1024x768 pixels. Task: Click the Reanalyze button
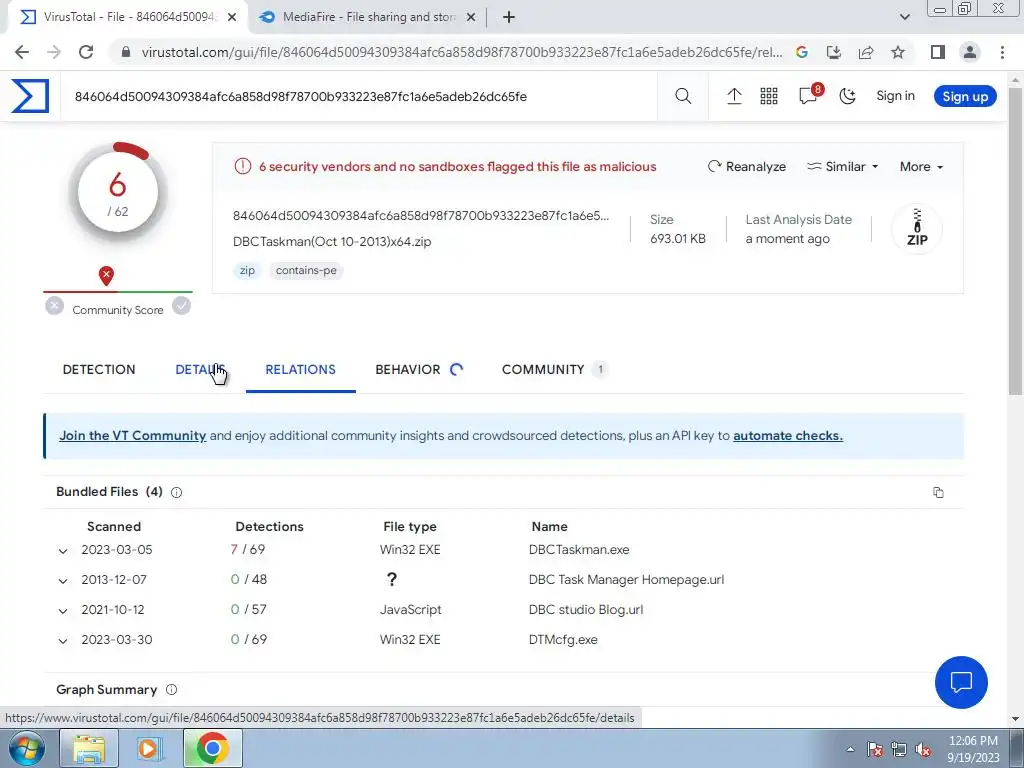[747, 167]
